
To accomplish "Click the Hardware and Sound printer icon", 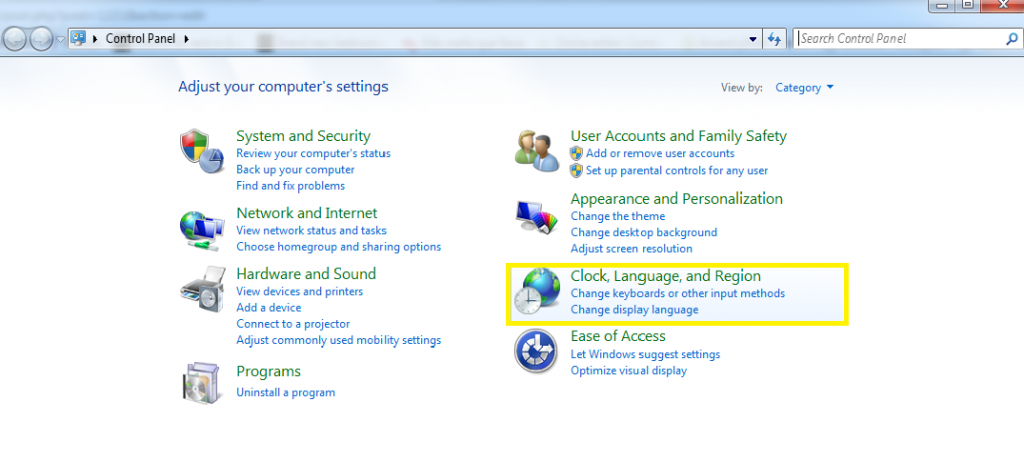I will (202, 290).
